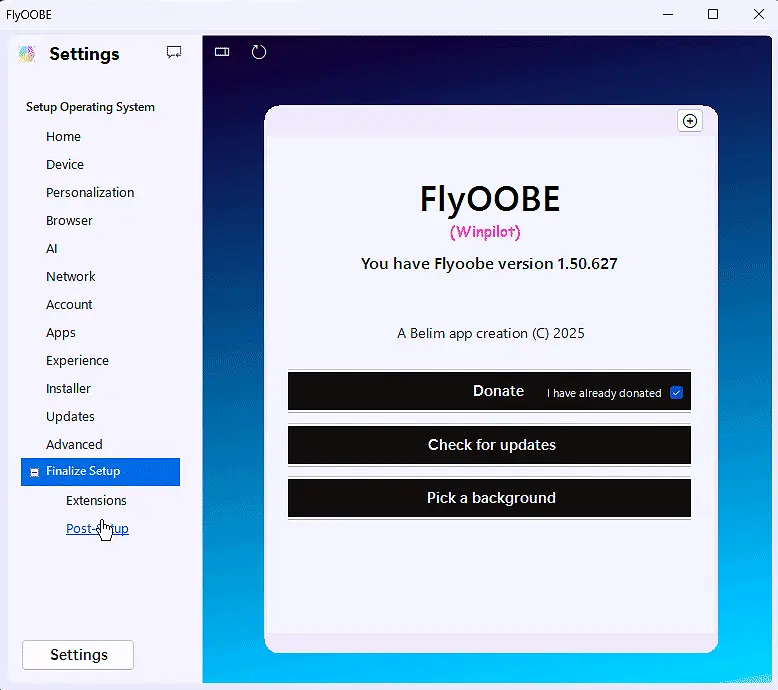The height and width of the screenshot is (690, 778).
Task: Open Settings button at bottom left
Action: pos(78,655)
